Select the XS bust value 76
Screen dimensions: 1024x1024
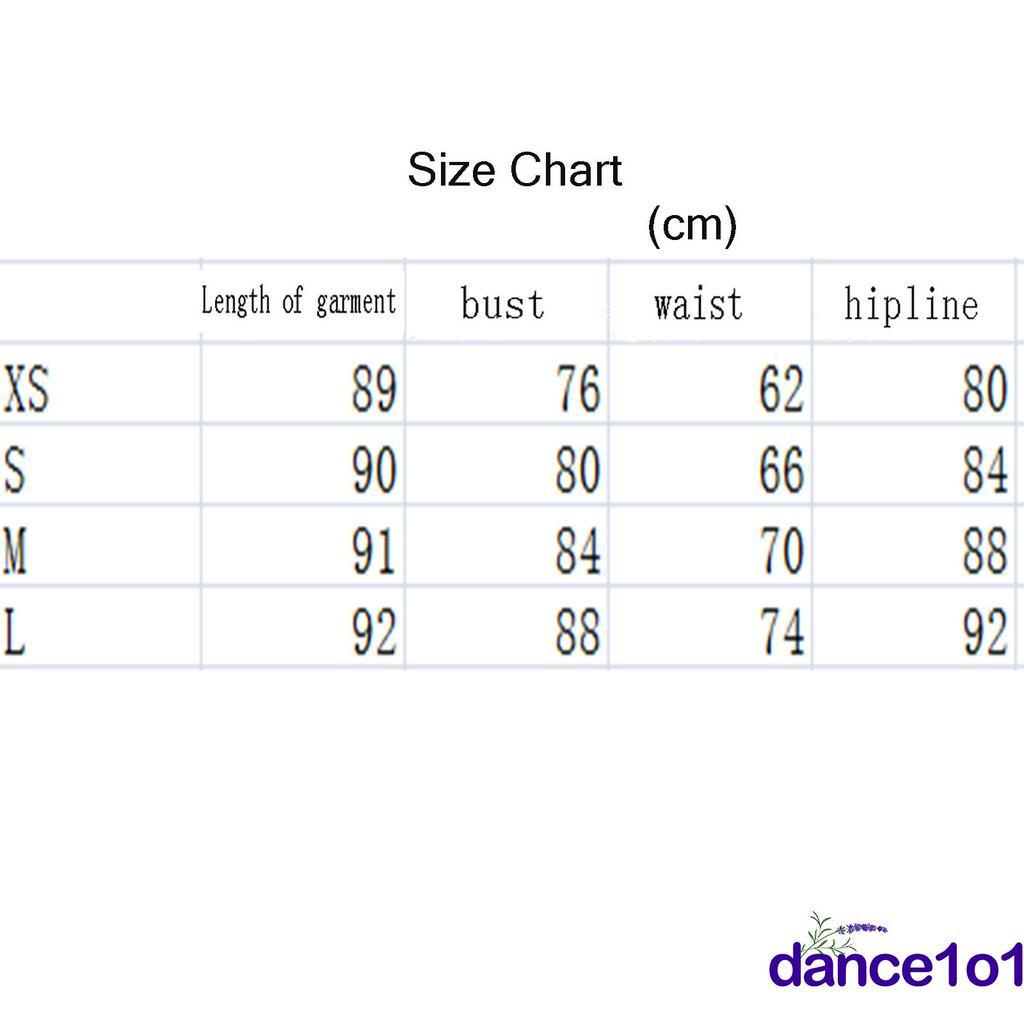click(x=578, y=390)
